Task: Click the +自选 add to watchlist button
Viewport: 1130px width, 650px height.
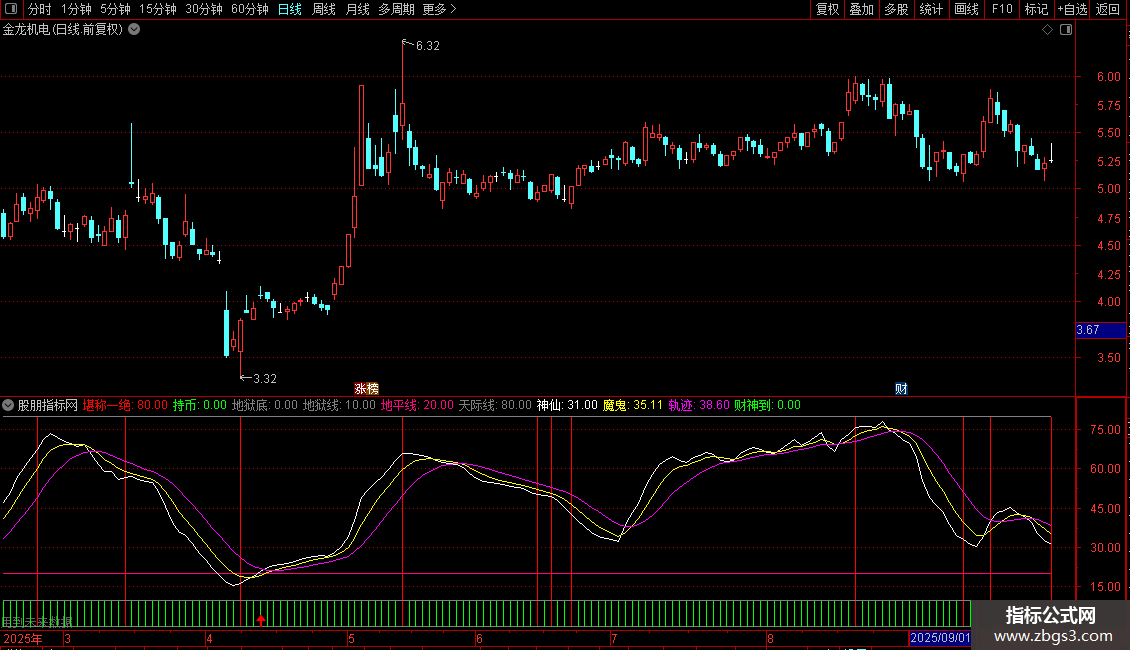Action: pos(1071,9)
